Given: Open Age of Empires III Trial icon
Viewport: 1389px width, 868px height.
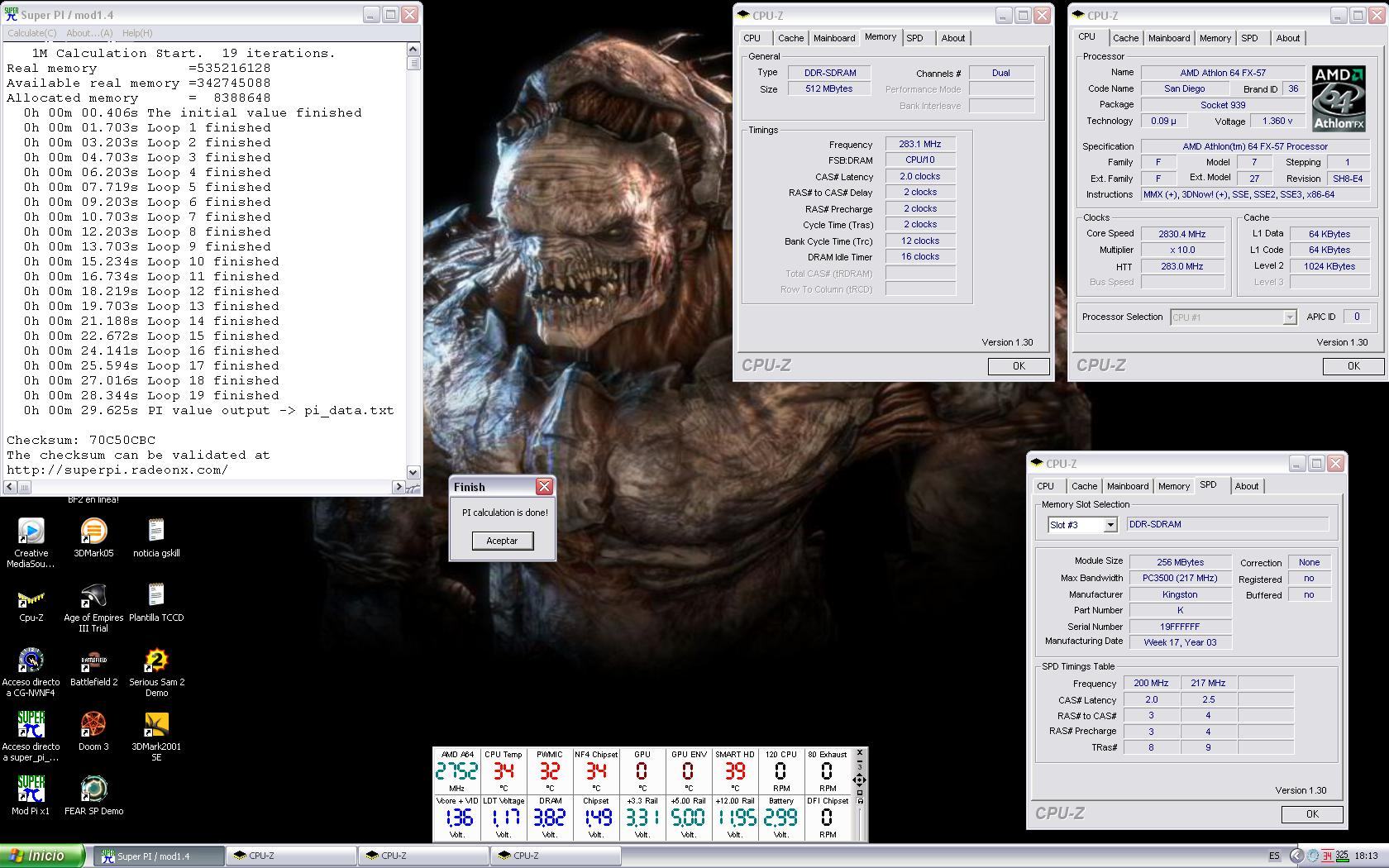Looking at the screenshot, I should pyautogui.click(x=93, y=597).
